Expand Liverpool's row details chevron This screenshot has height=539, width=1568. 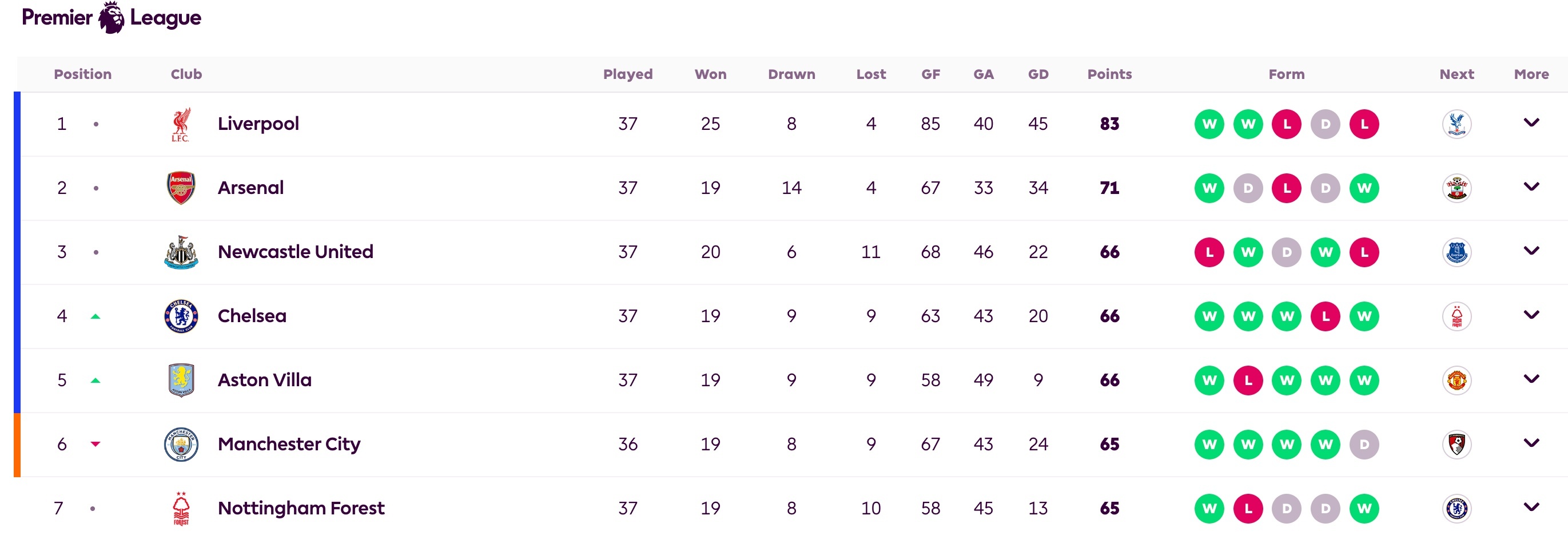pyautogui.click(x=1531, y=123)
